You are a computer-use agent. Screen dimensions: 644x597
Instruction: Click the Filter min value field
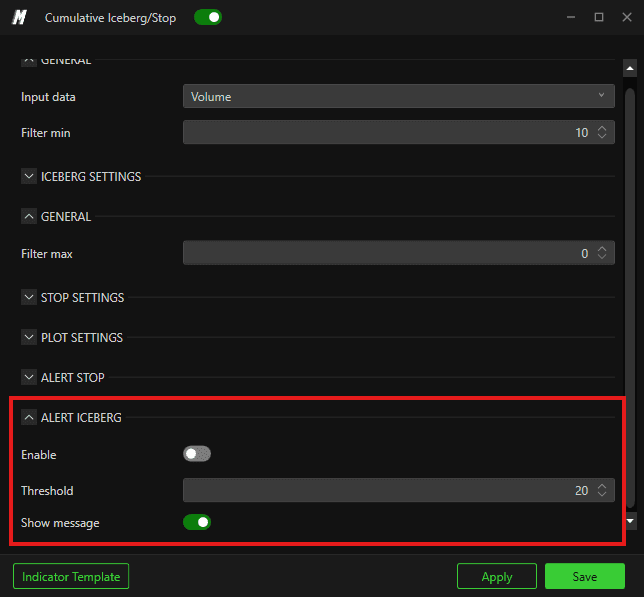click(398, 132)
